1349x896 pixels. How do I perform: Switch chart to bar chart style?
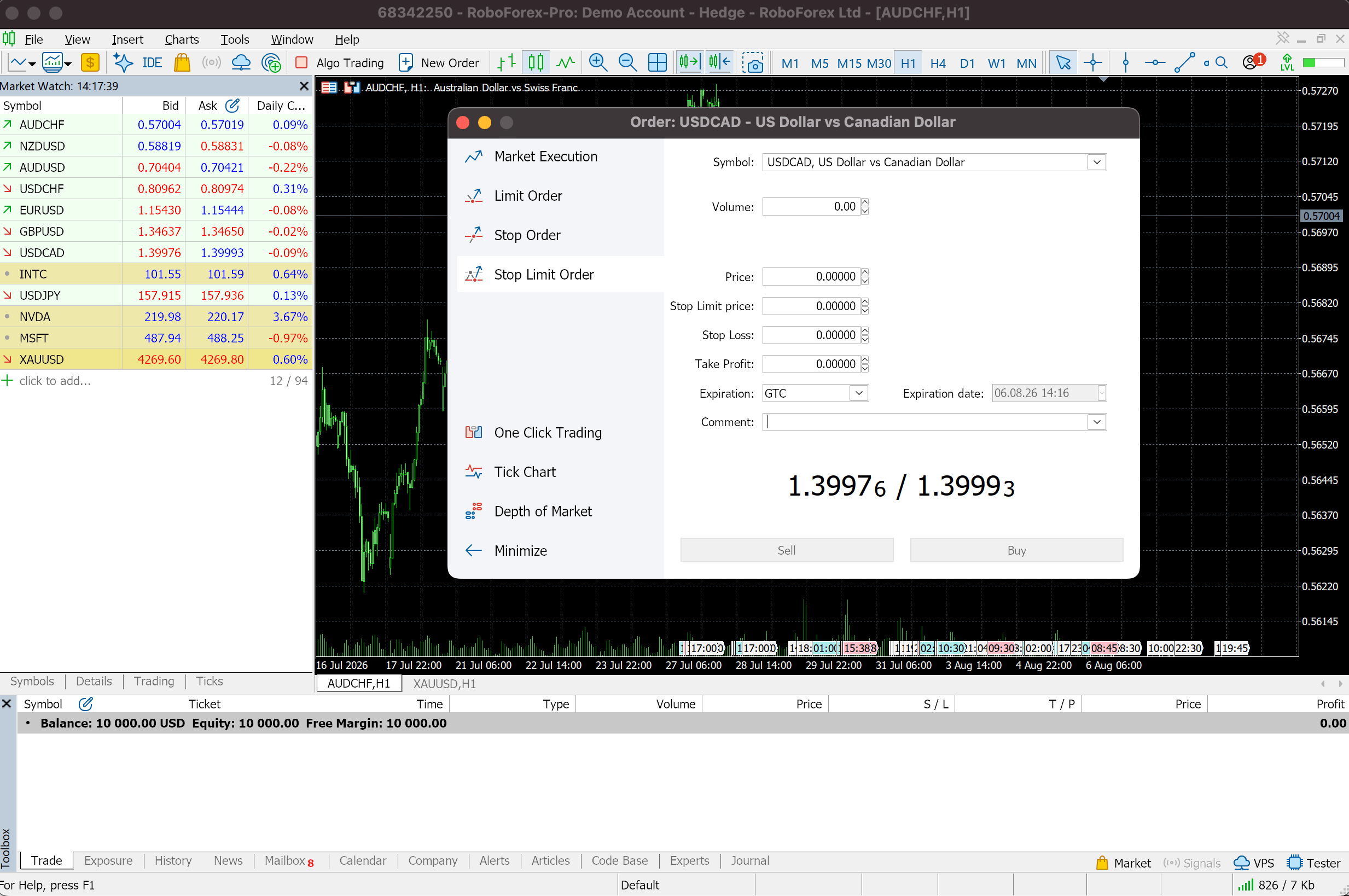click(x=506, y=62)
